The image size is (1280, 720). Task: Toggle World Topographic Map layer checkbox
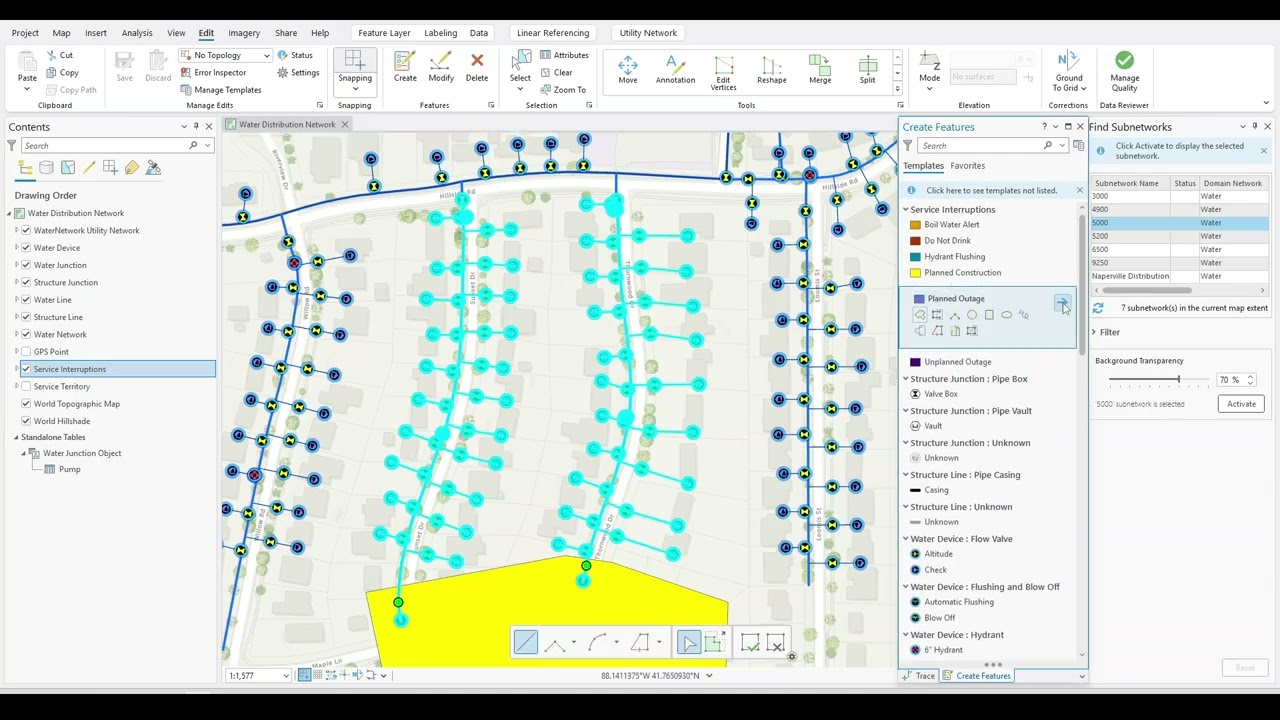[26, 404]
